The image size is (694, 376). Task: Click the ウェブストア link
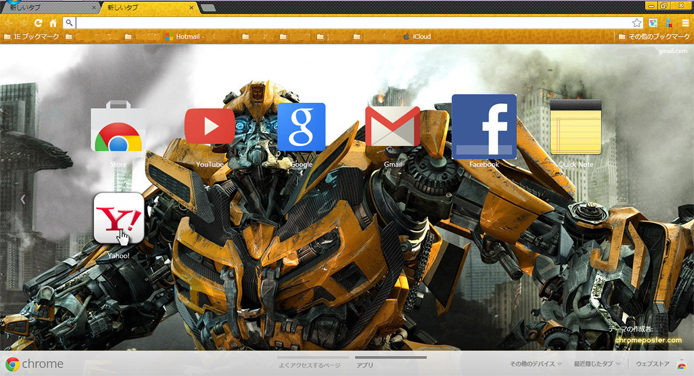[652, 364]
